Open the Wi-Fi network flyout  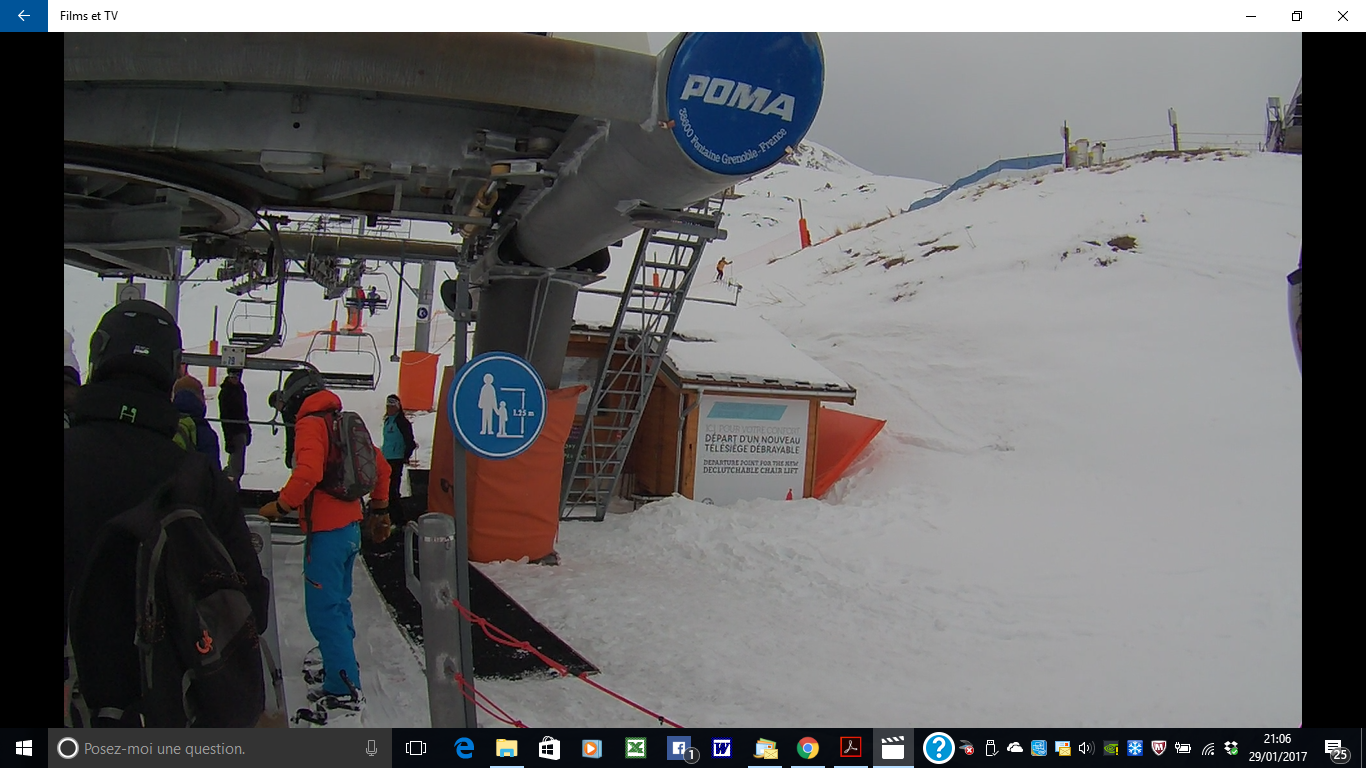tap(1208, 748)
